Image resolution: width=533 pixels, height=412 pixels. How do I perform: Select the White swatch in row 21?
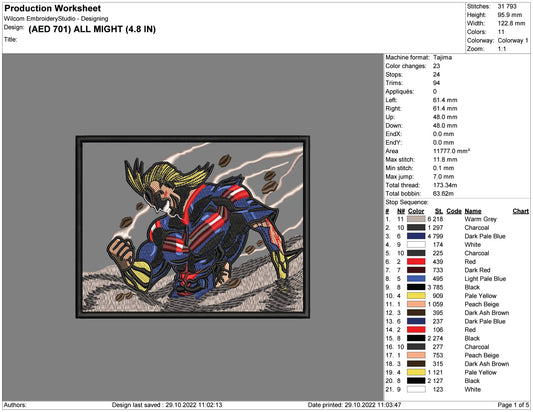click(416, 390)
